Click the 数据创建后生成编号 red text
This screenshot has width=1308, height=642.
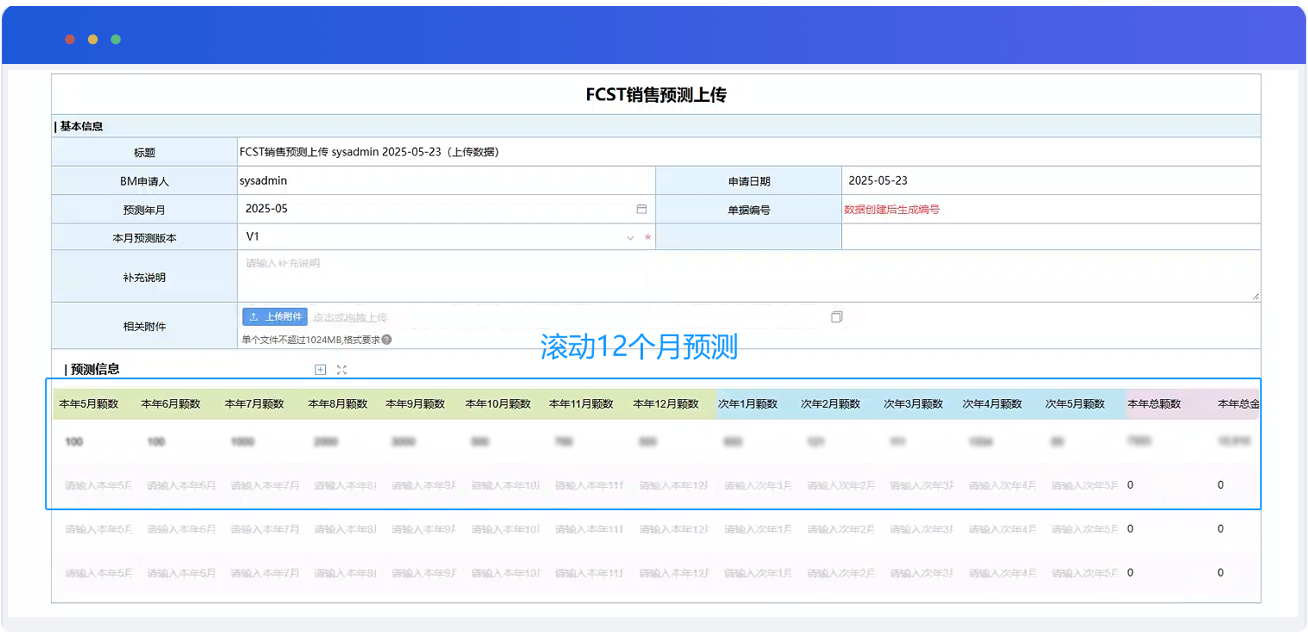892,209
